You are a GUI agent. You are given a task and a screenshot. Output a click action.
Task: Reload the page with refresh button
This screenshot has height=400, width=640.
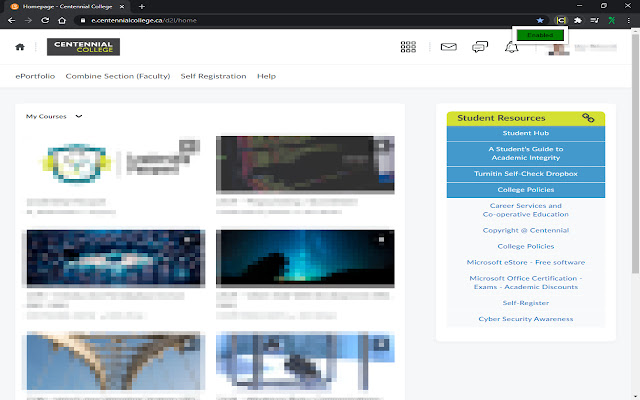click(45, 20)
